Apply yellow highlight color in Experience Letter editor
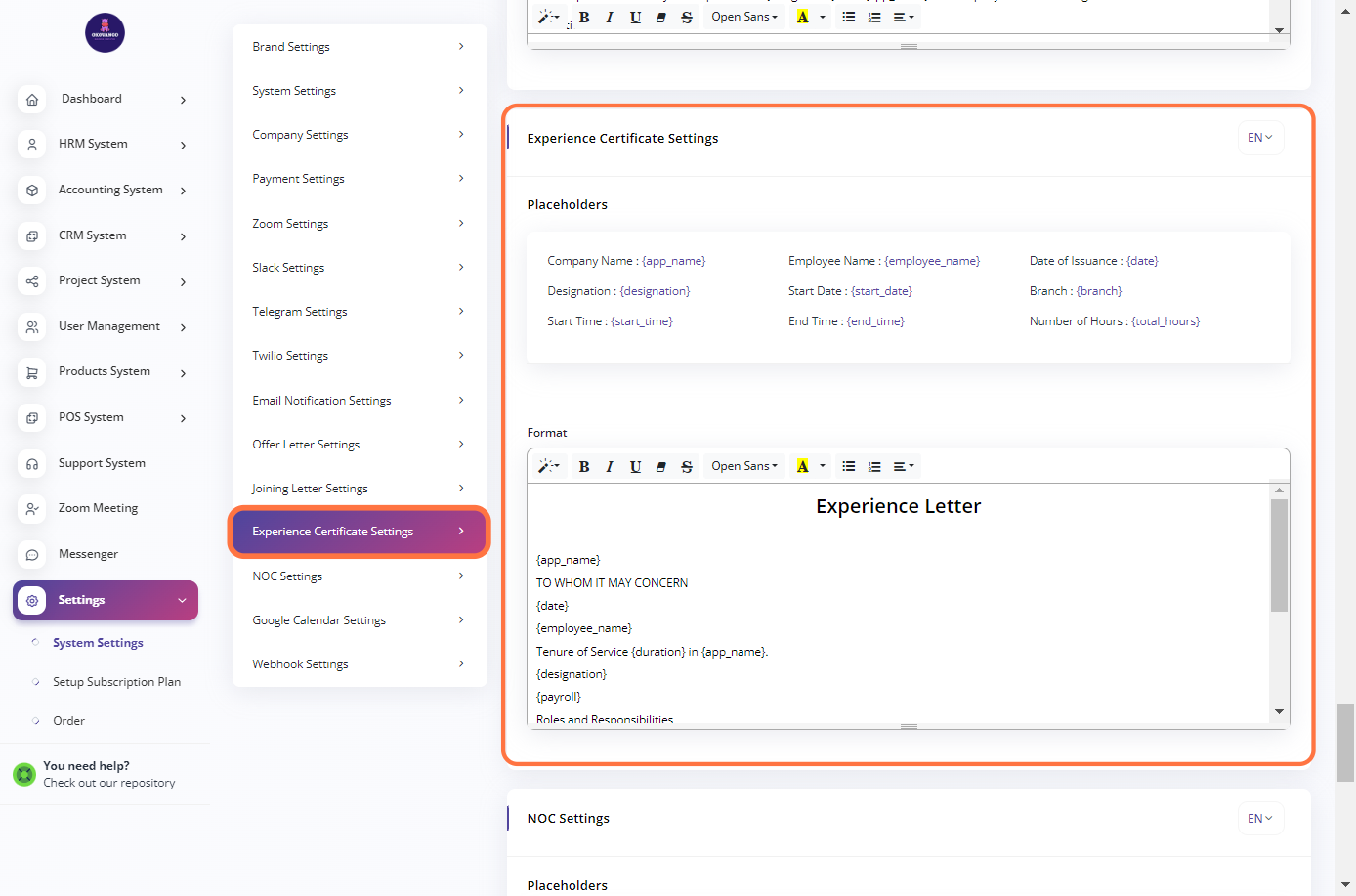The width and height of the screenshot is (1356, 896). (x=803, y=467)
